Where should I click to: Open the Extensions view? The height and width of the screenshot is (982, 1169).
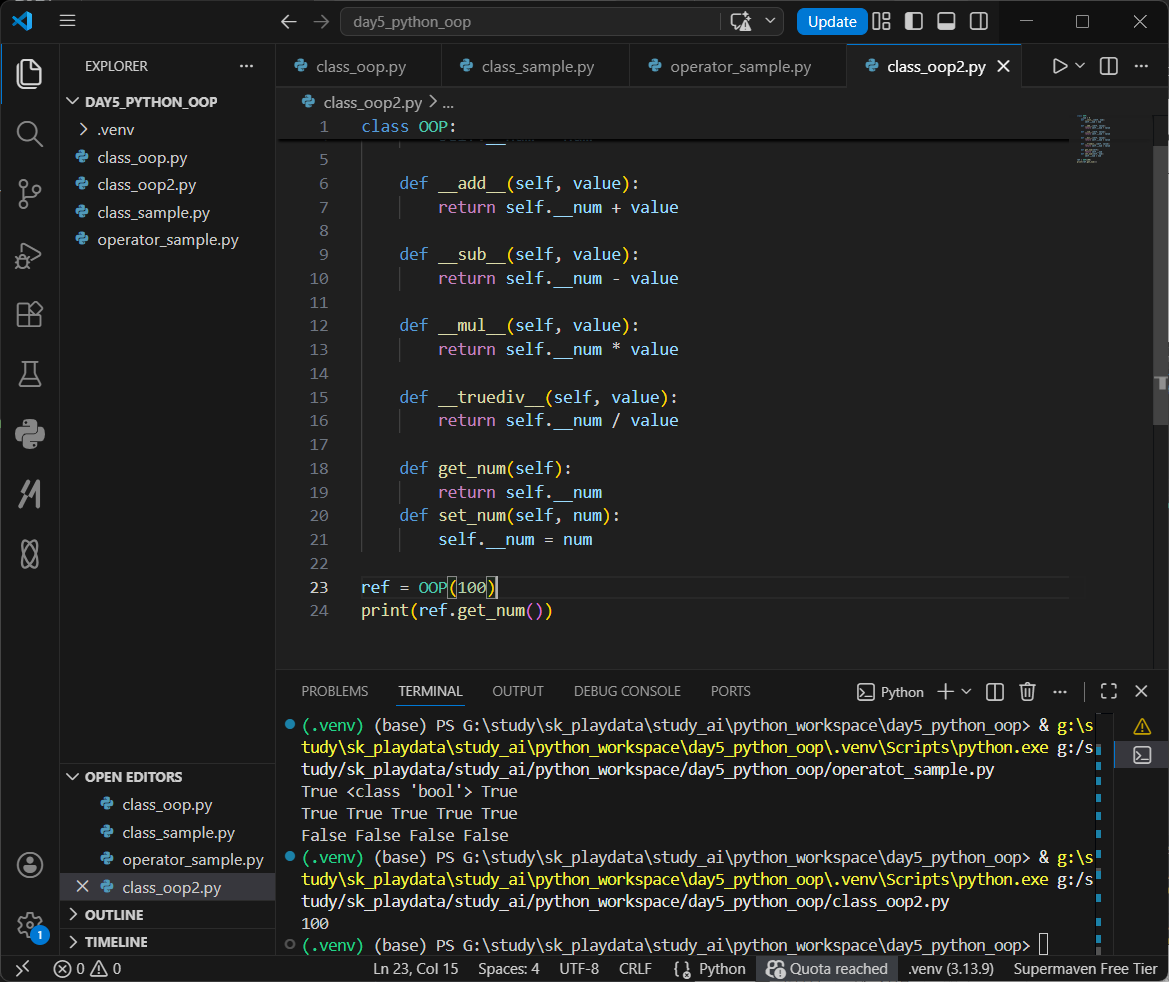tap(29, 314)
